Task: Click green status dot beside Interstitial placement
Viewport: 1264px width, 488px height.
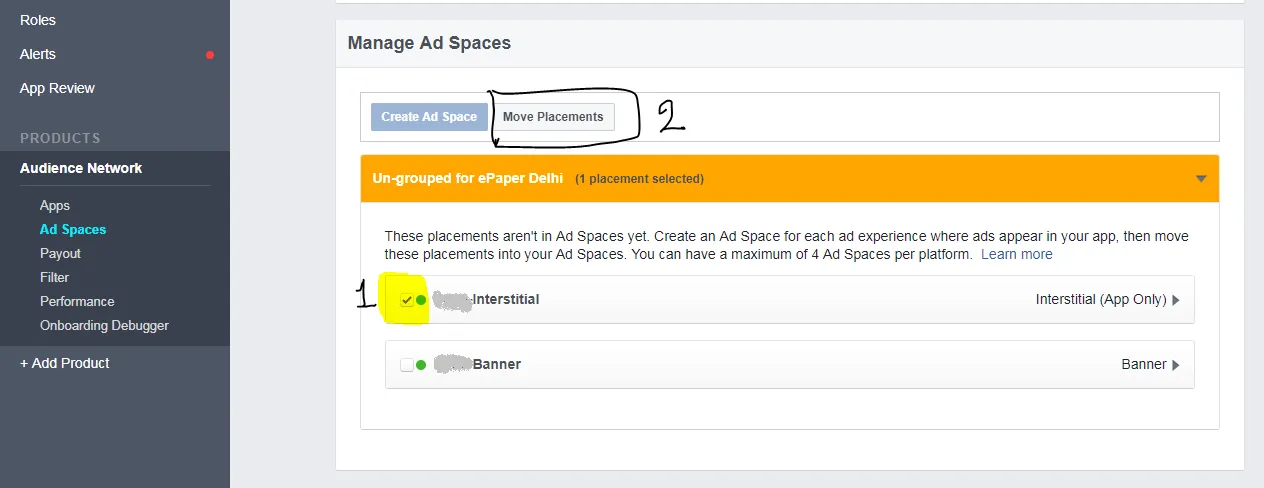Action: pos(421,300)
